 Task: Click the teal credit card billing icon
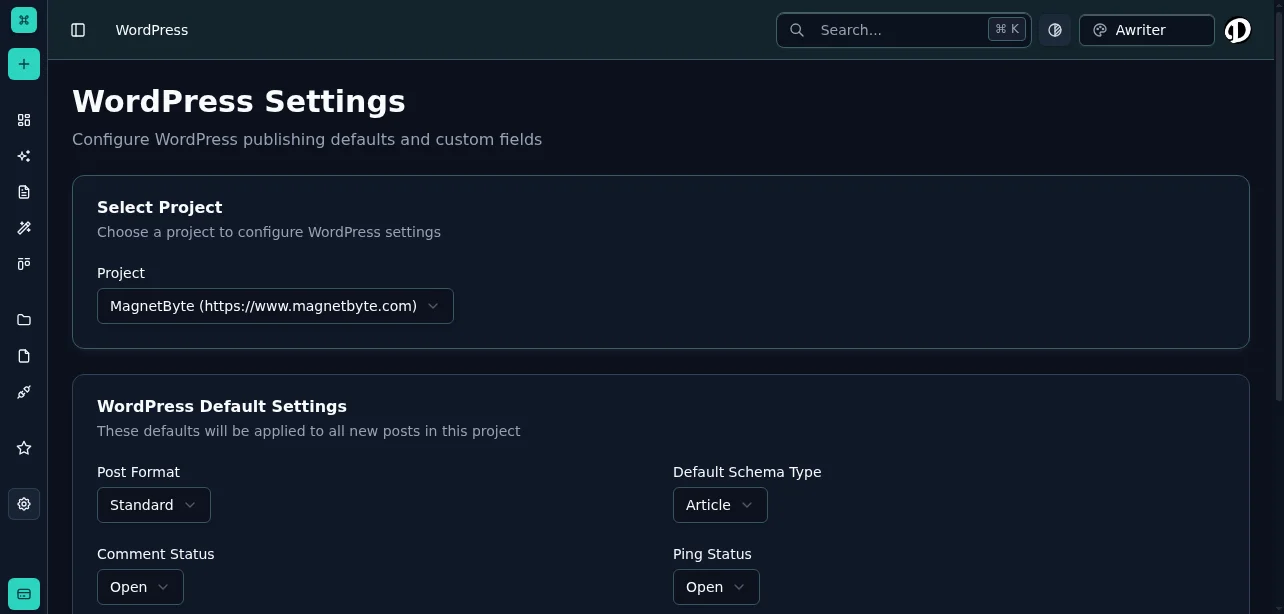pyautogui.click(x=24, y=594)
